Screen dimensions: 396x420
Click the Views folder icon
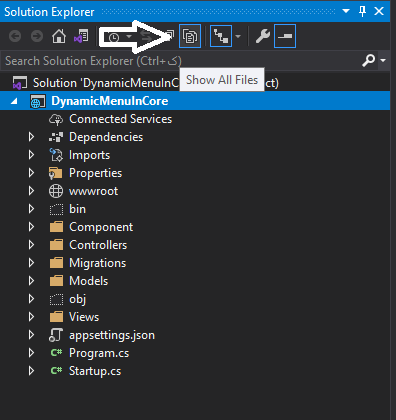tap(56, 317)
